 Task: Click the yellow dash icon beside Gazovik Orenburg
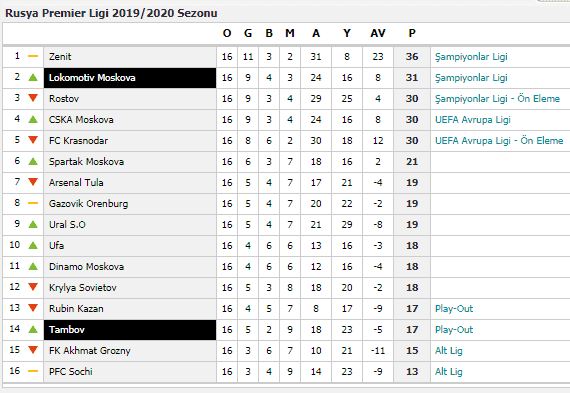[x=33, y=203]
